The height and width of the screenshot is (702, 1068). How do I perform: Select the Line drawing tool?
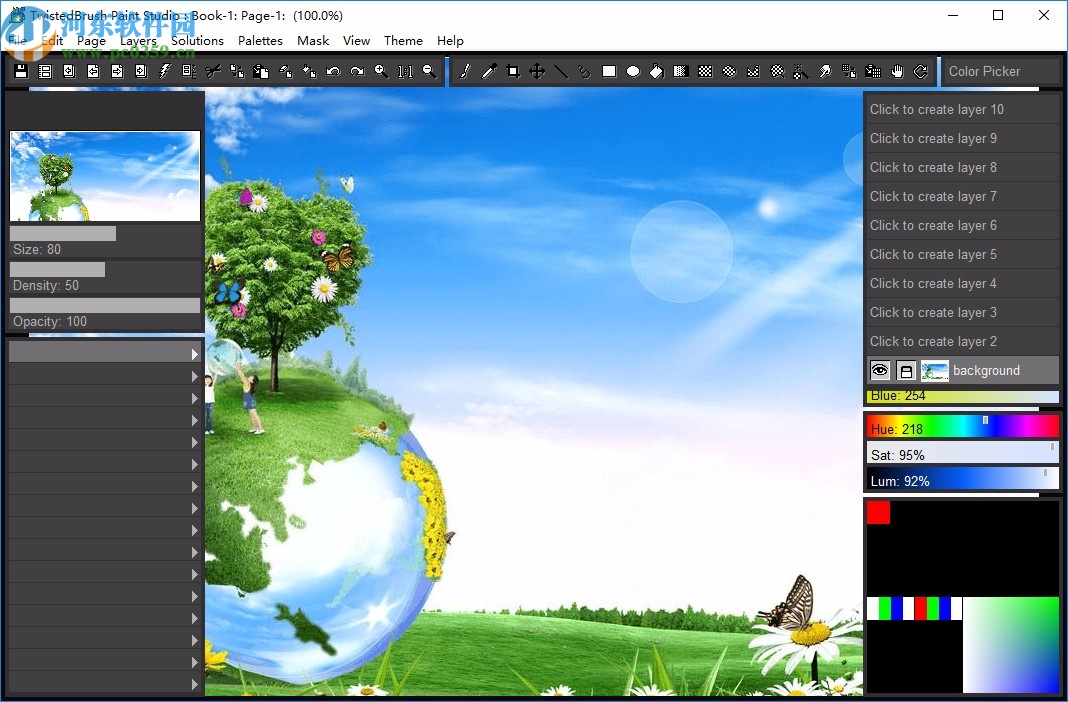click(559, 71)
